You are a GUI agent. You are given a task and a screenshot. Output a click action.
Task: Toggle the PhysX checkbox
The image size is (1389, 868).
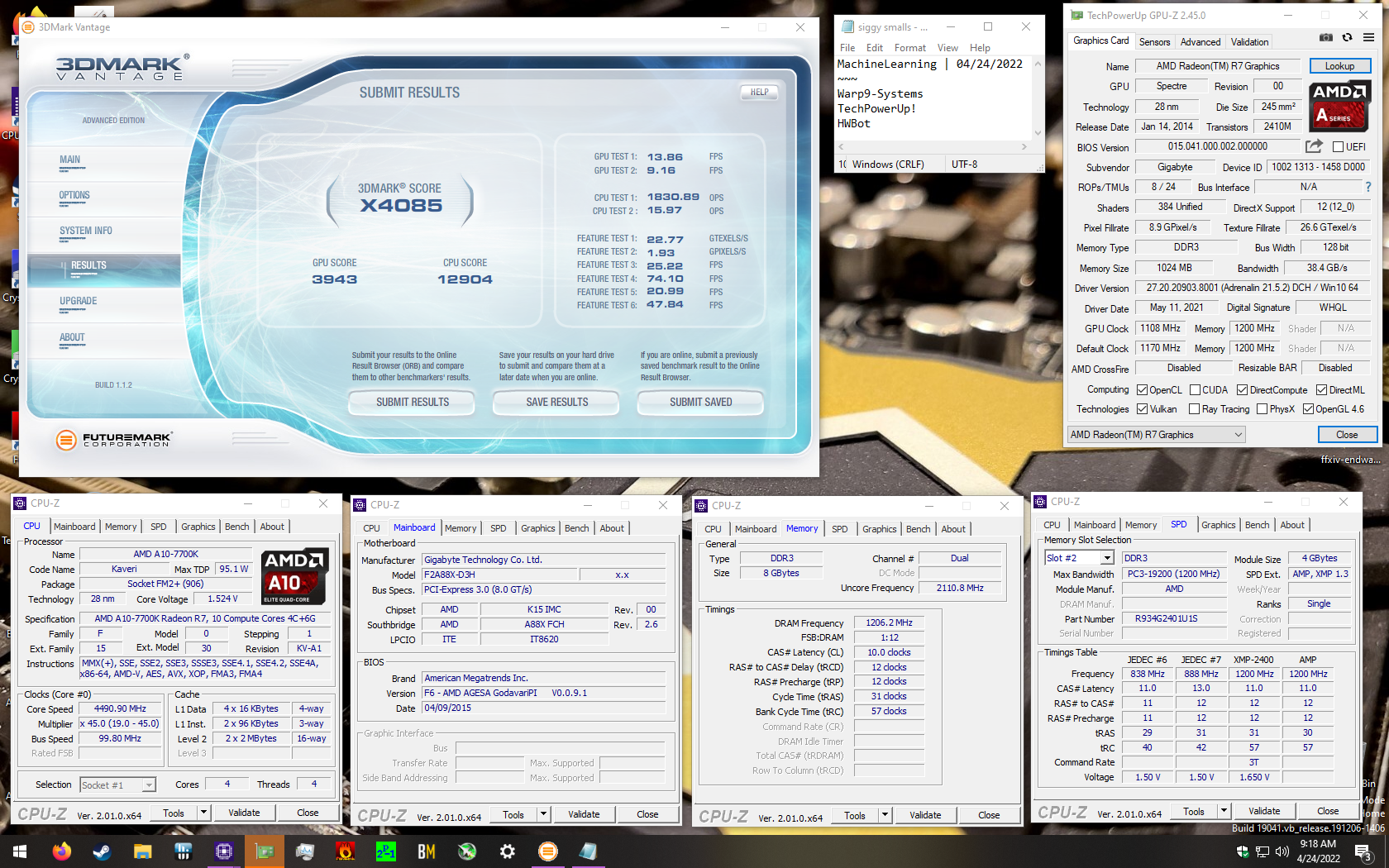tap(1262, 409)
